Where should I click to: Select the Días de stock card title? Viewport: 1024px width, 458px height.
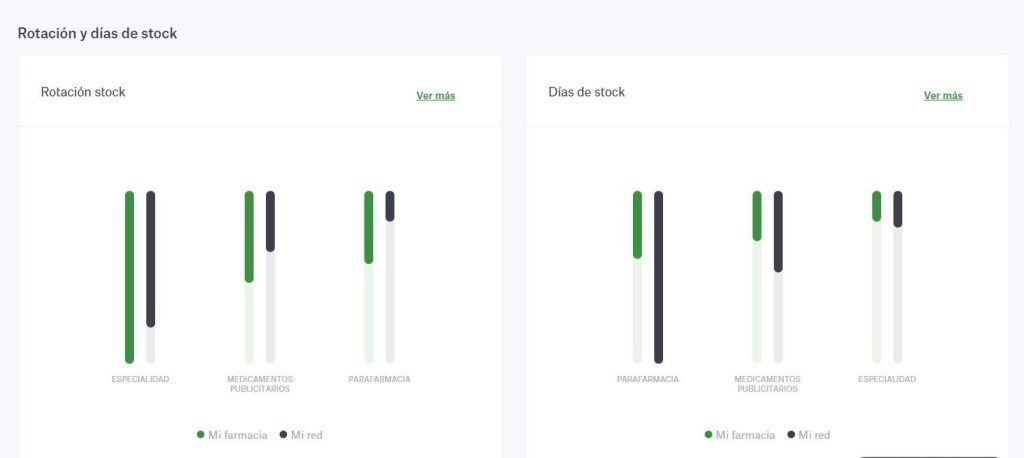tap(586, 92)
